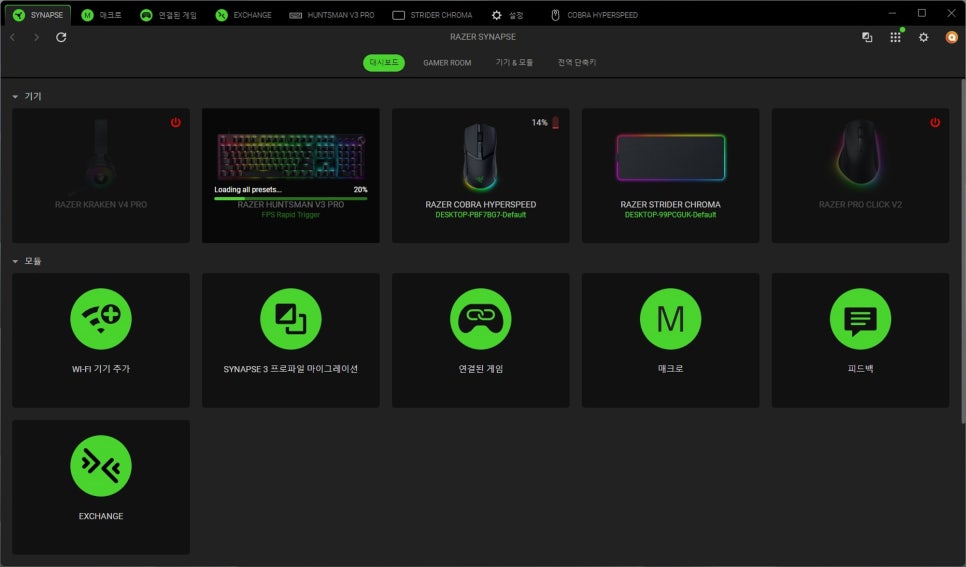Open the modules grid icon in top right
The width and height of the screenshot is (966, 567).
tap(895, 37)
